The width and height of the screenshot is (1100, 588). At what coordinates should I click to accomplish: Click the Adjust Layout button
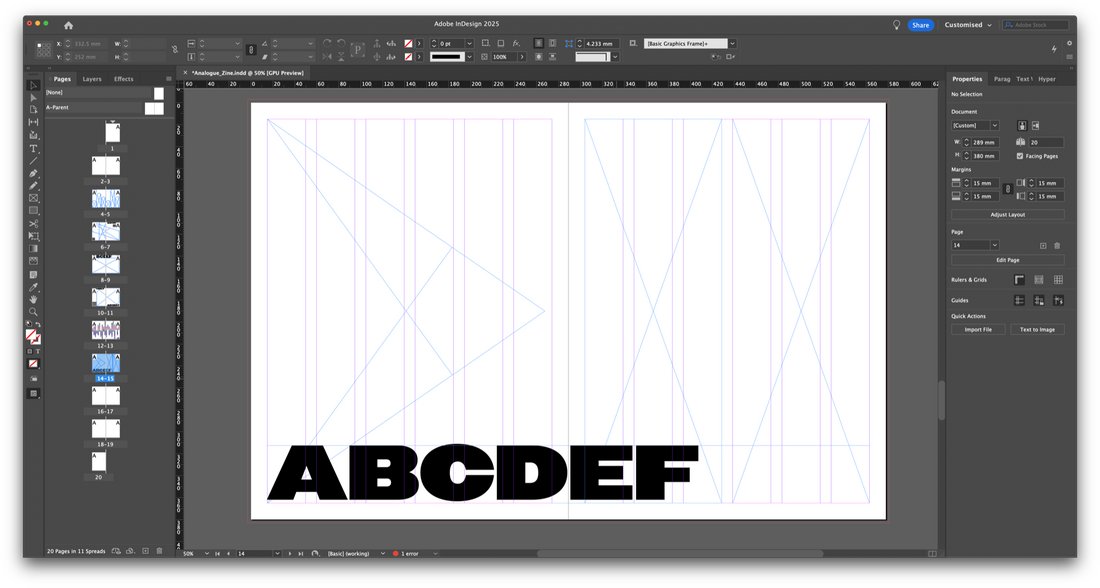[x=1007, y=215]
